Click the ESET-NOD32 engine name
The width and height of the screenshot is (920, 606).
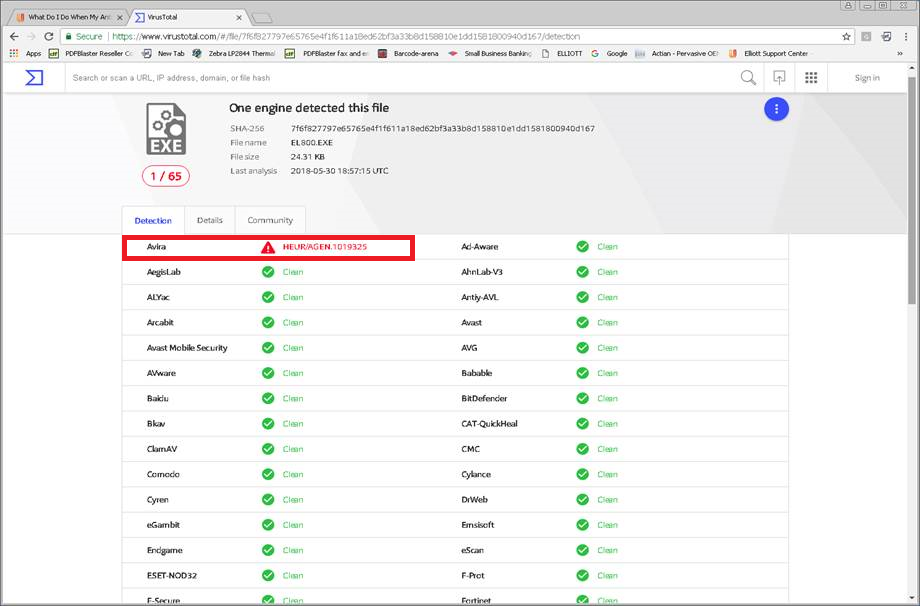coord(171,575)
